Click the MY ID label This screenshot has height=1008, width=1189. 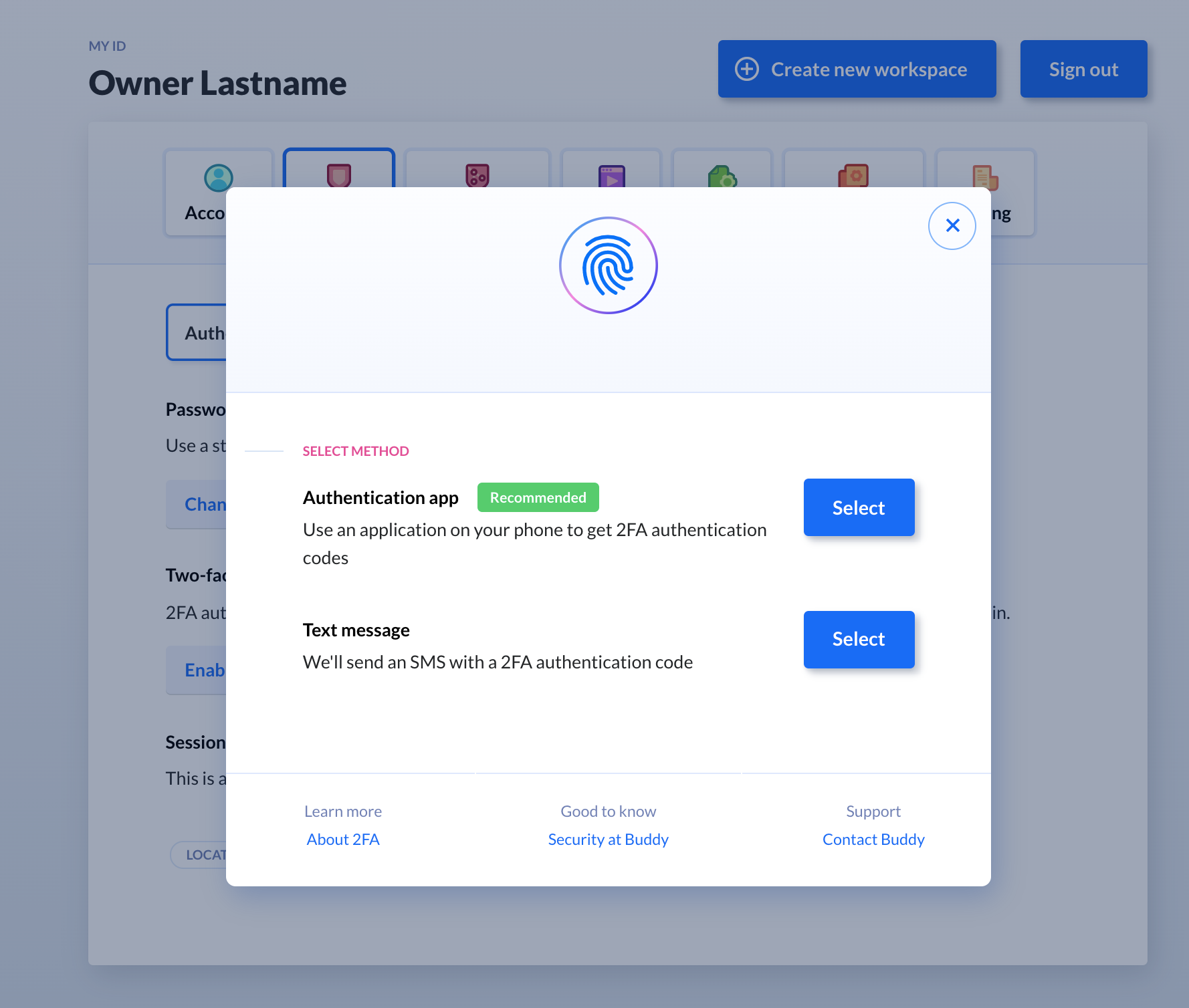pos(107,46)
